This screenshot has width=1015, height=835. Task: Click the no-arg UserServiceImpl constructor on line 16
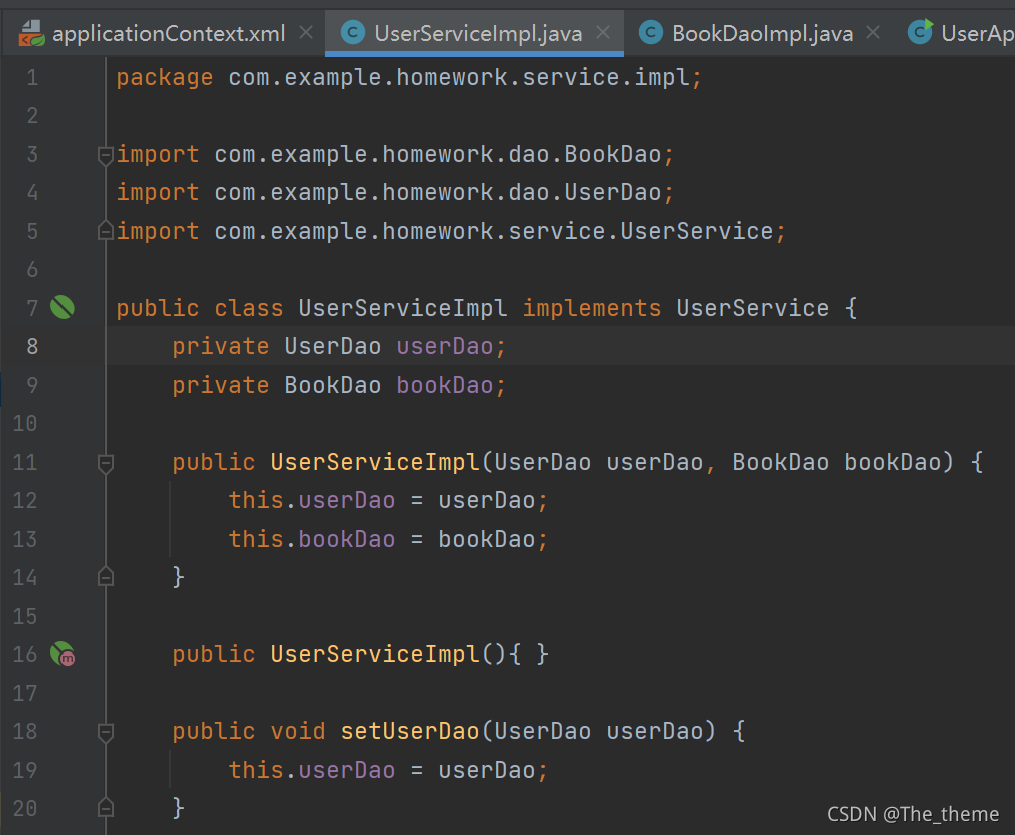click(375, 654)
